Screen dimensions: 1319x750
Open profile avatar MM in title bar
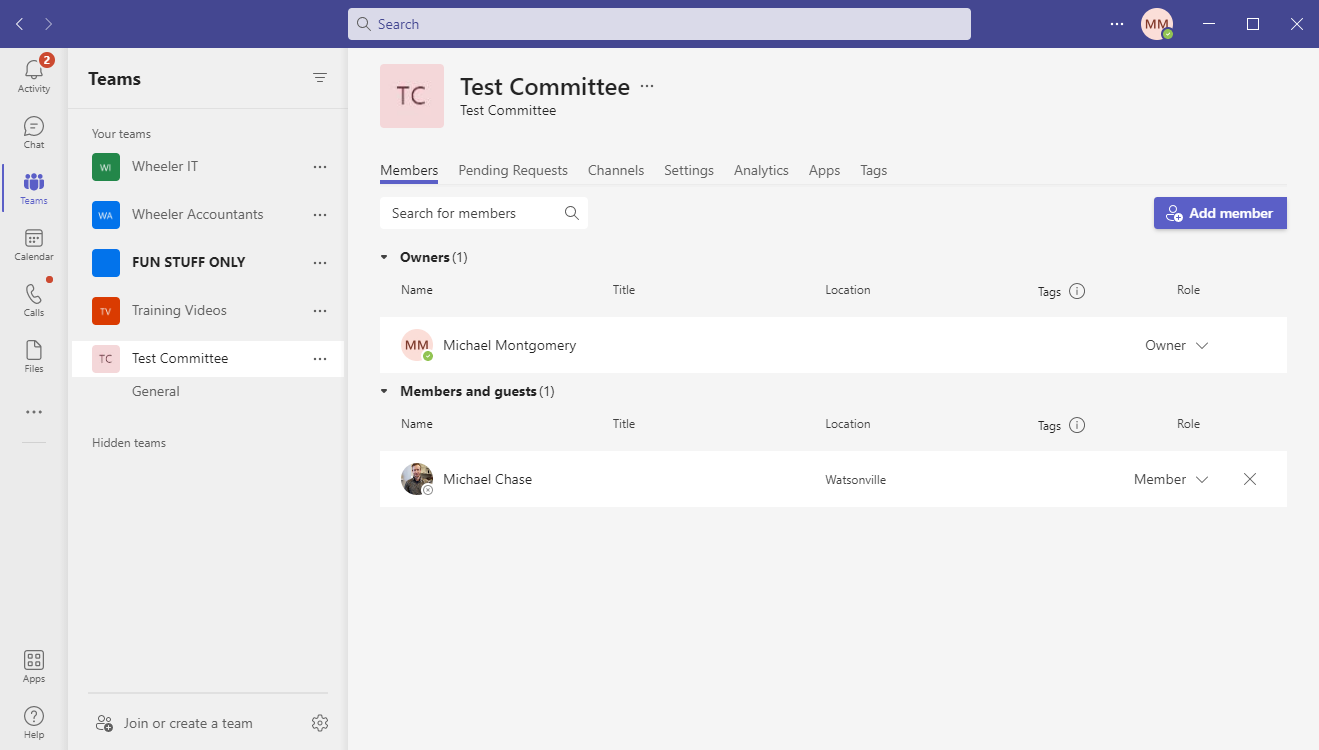(1157, 24)
